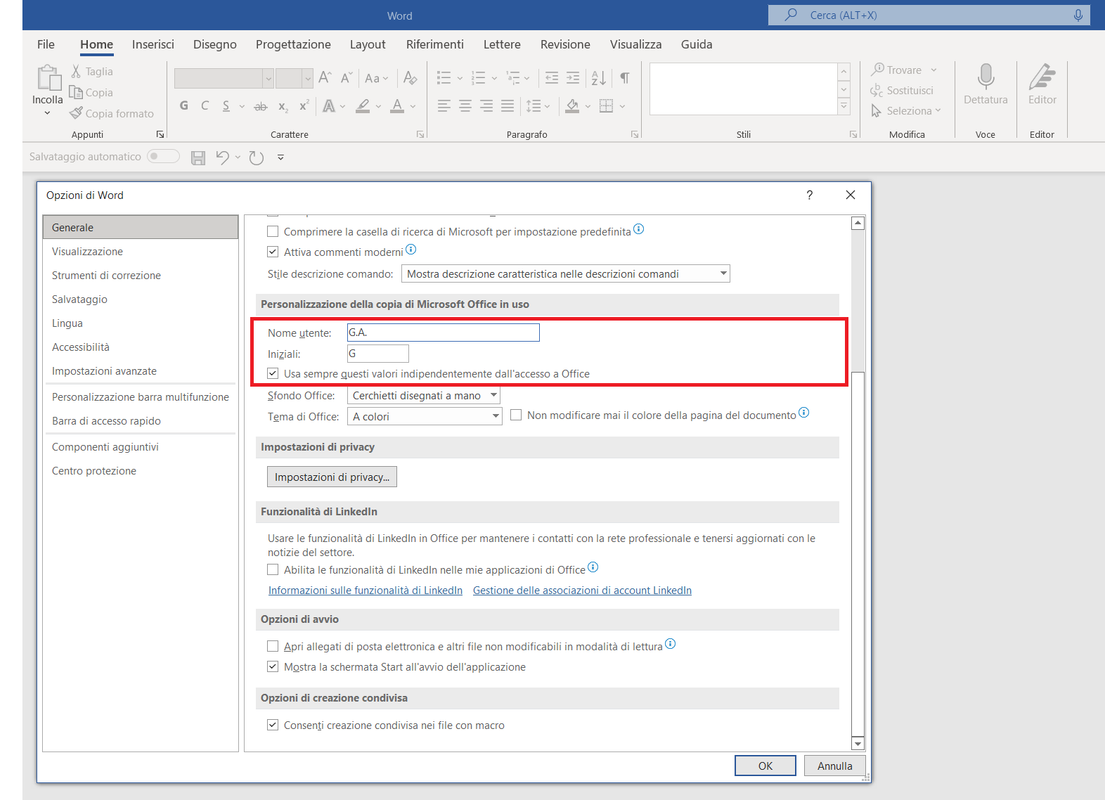Uncheck Mostra la schermata Start
The height and width of the screenshot is (800, 1105).
[x=273, y=666]
